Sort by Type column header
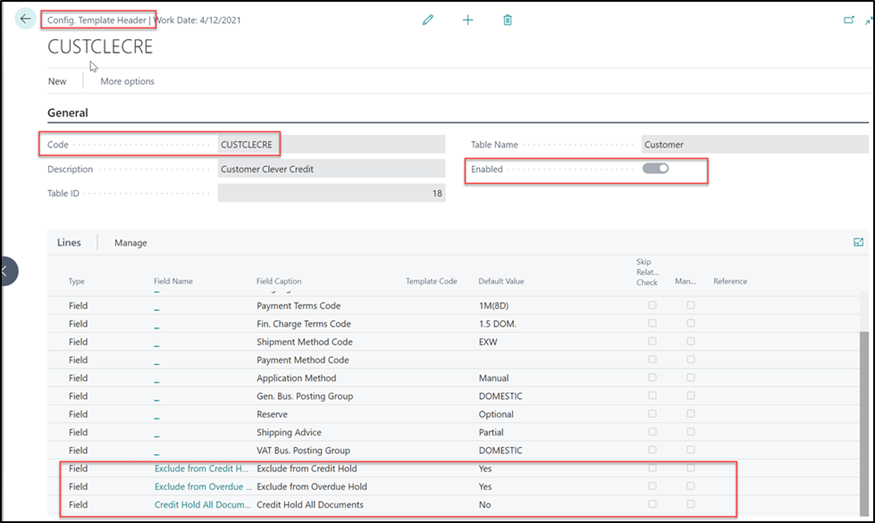This screenshot has width=875, height=523. 76,281
